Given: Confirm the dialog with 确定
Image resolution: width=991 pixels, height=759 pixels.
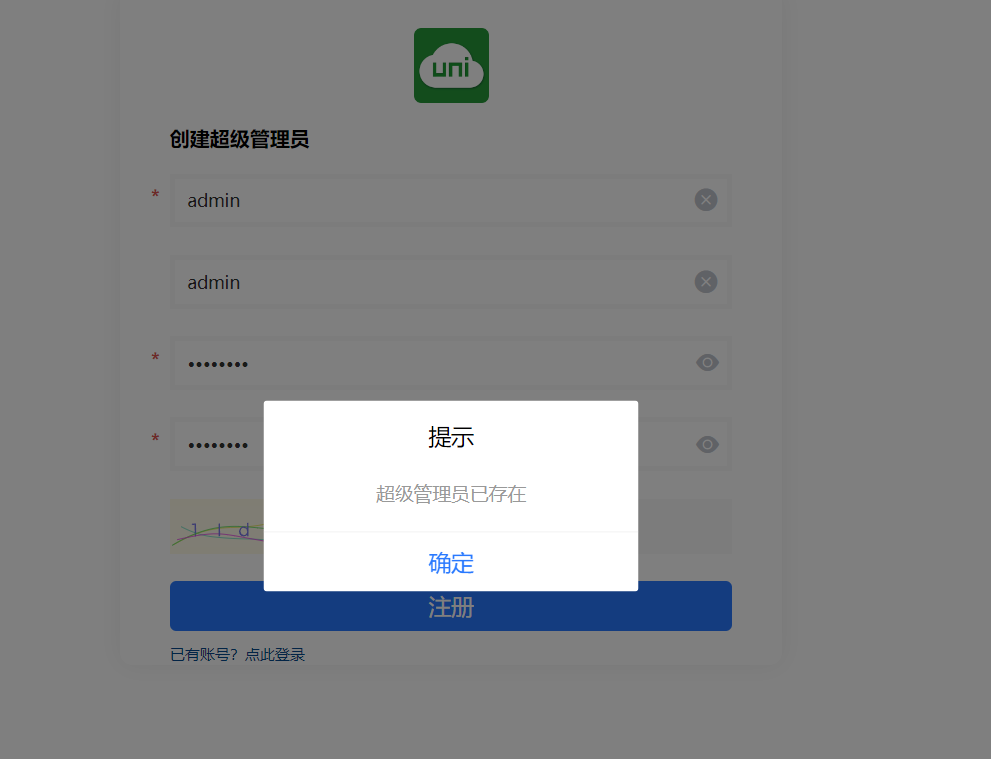Looking at the screenshot, I should pyautogui.click(x=451, y=562).
